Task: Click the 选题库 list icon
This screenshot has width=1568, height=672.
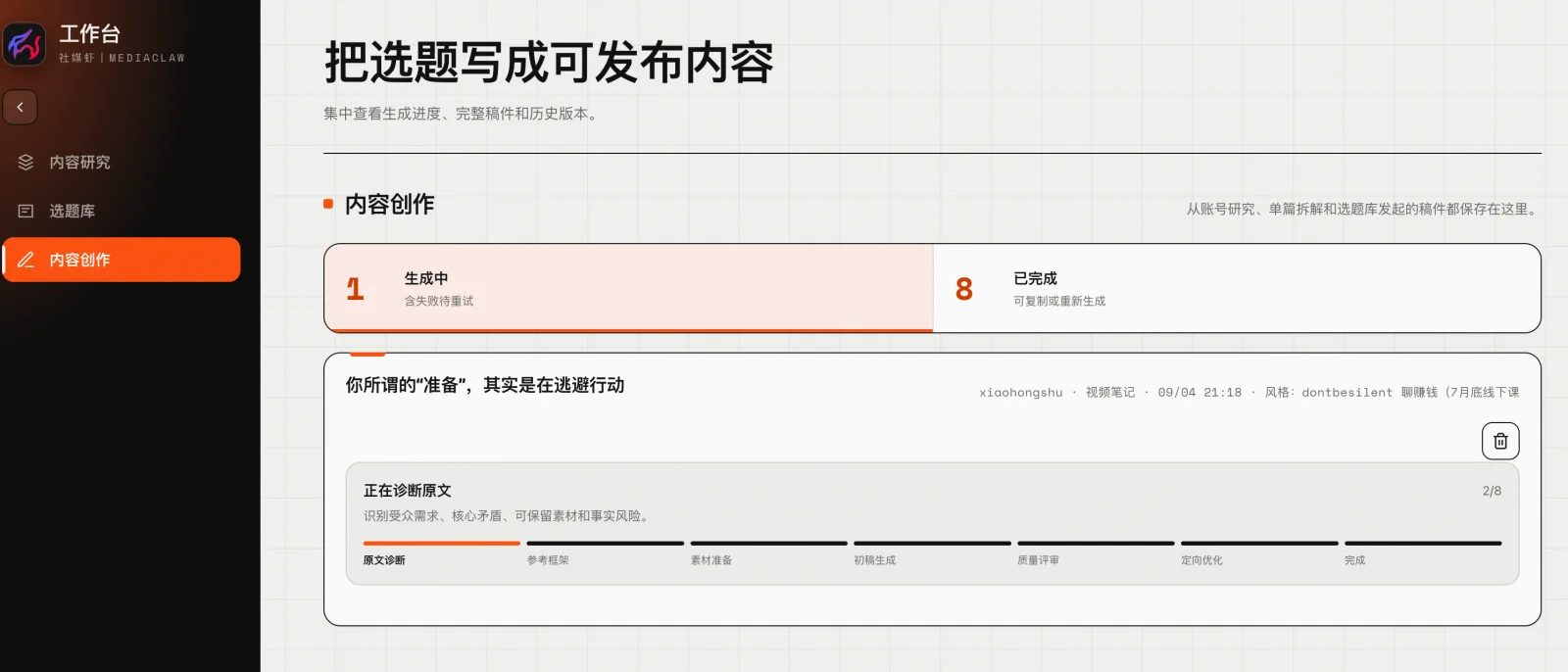Action: [x=26, y=212]
